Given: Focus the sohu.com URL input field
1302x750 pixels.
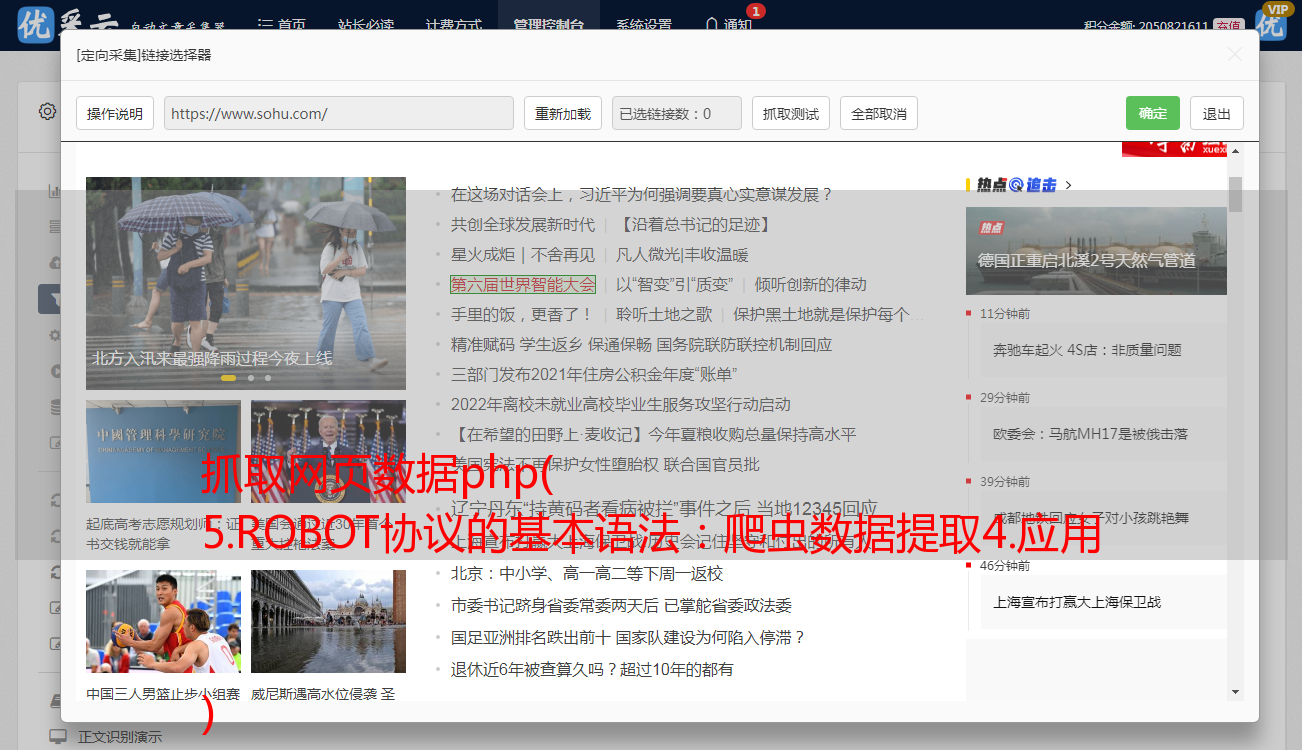Looking at the screenshot, I should point(338,113).
